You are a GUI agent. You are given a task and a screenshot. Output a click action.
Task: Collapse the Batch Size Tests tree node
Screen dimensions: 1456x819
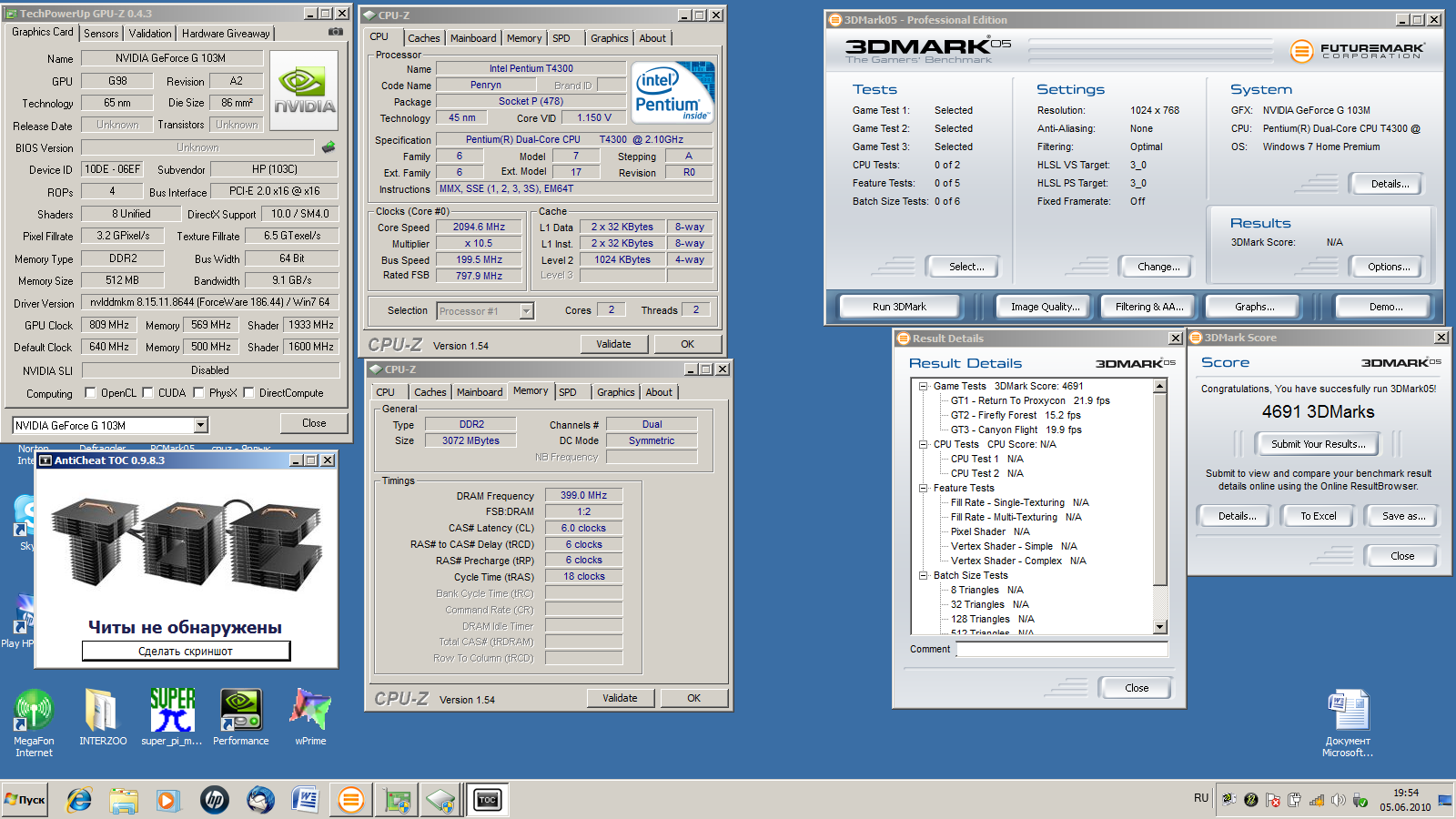tap(923, 575)
